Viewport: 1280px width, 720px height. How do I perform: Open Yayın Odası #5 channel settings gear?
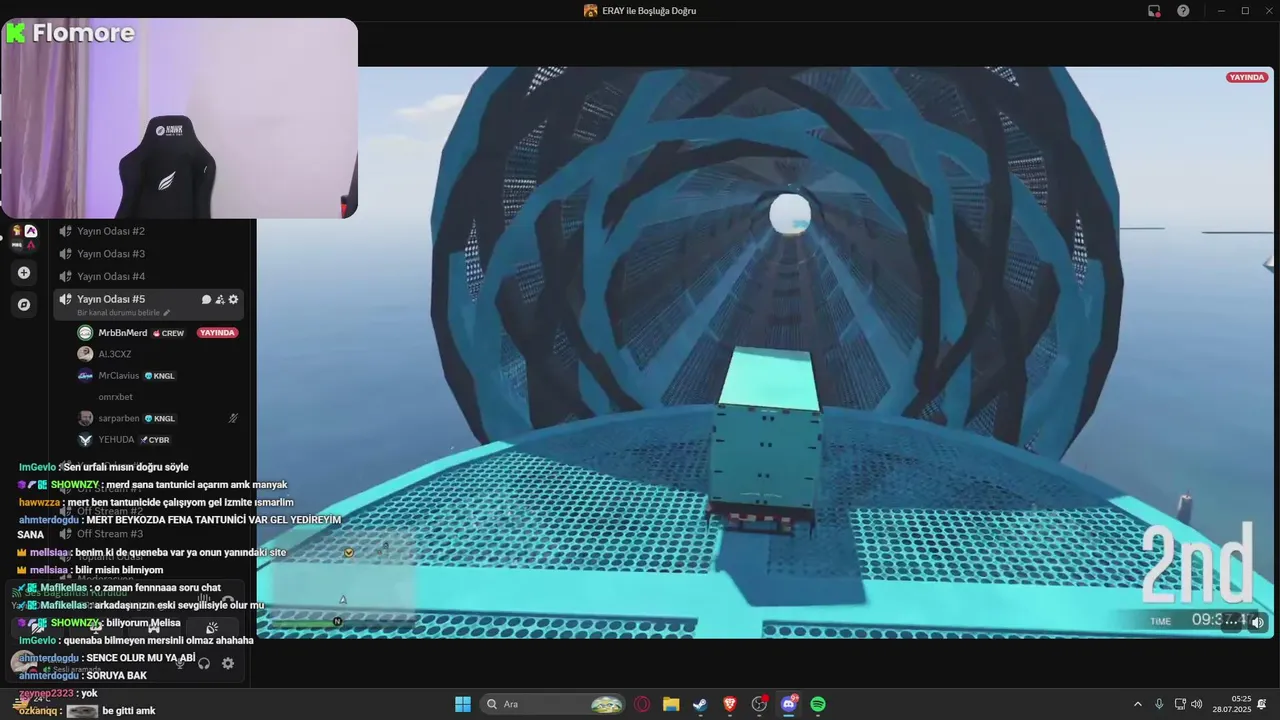click(234, 299)
